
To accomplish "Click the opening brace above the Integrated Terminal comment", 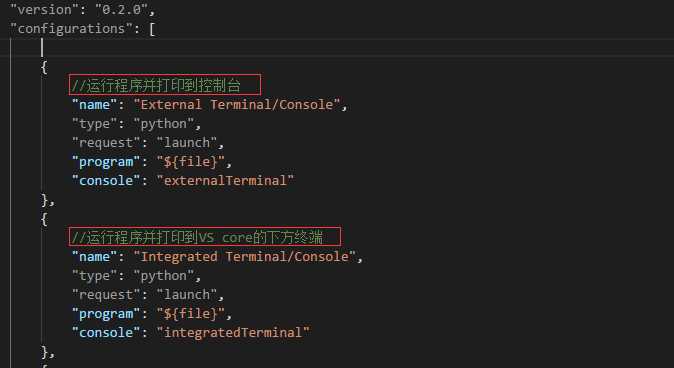I will (x=44, y=219).
